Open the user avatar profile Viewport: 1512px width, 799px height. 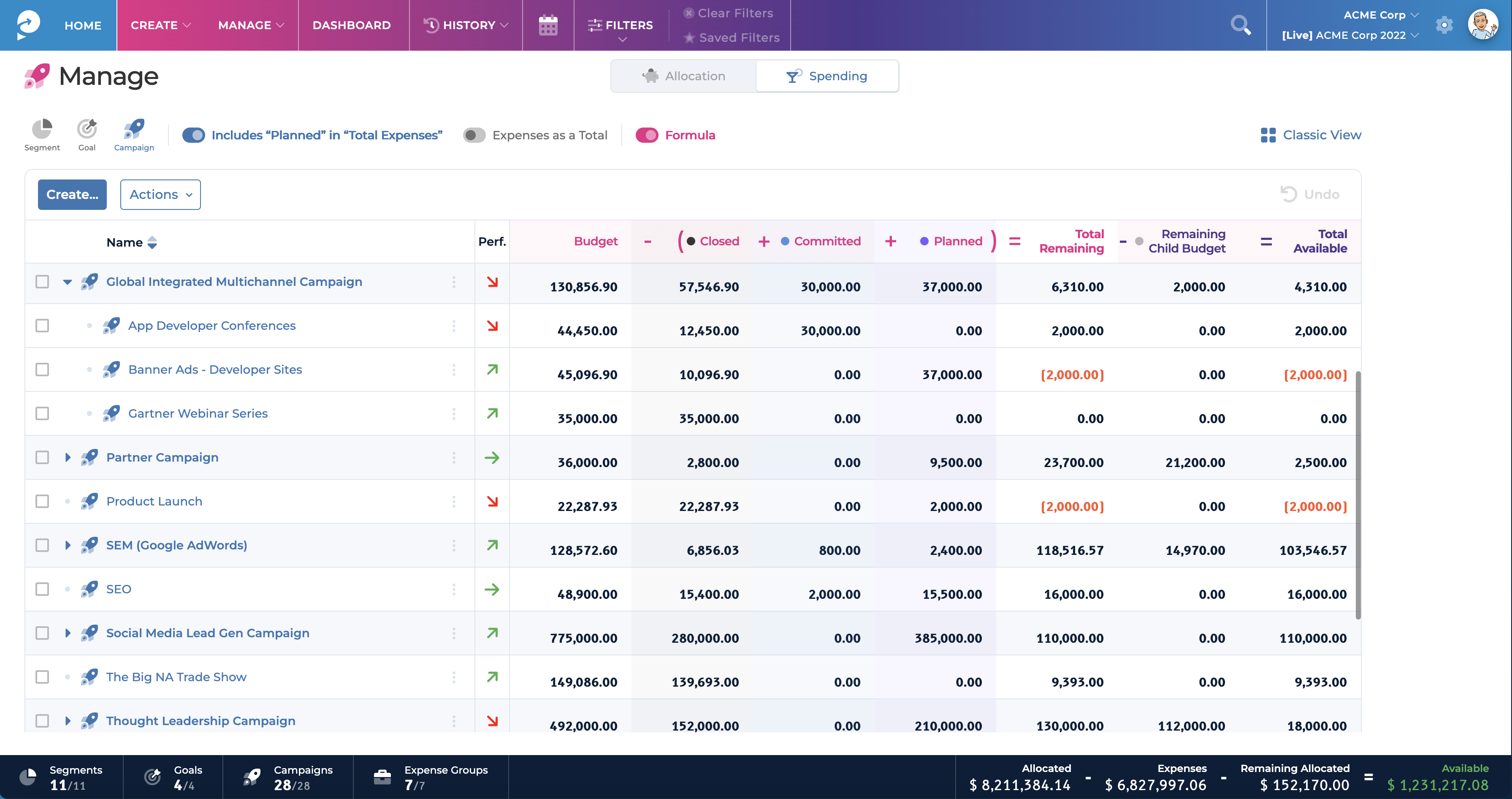click(1482, 24)
